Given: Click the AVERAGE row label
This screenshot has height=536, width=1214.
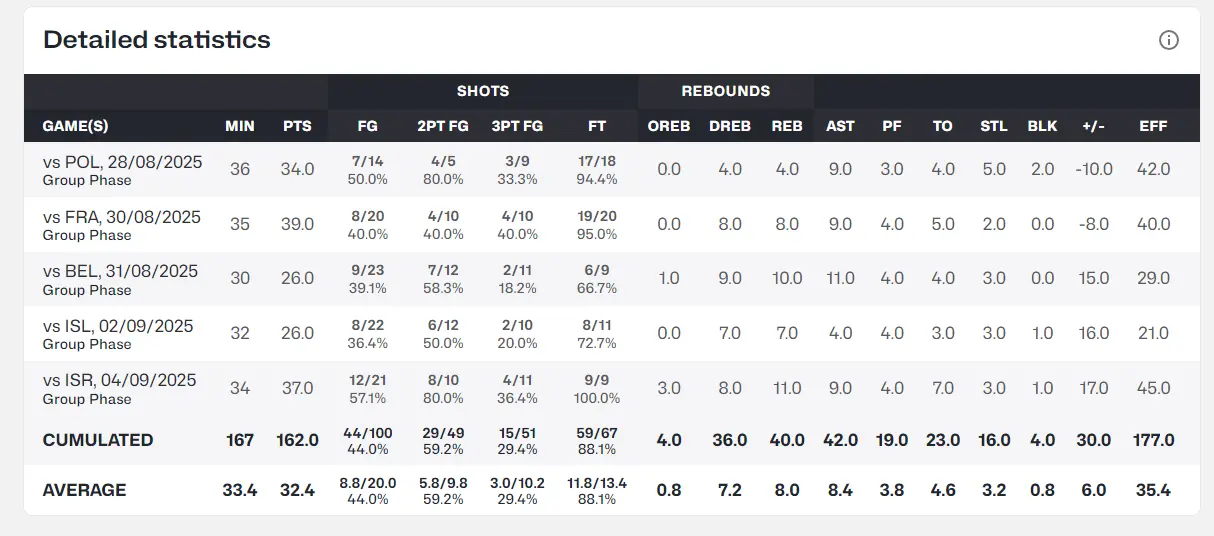Looking at the screenshot, I should (x=84, y=490).
